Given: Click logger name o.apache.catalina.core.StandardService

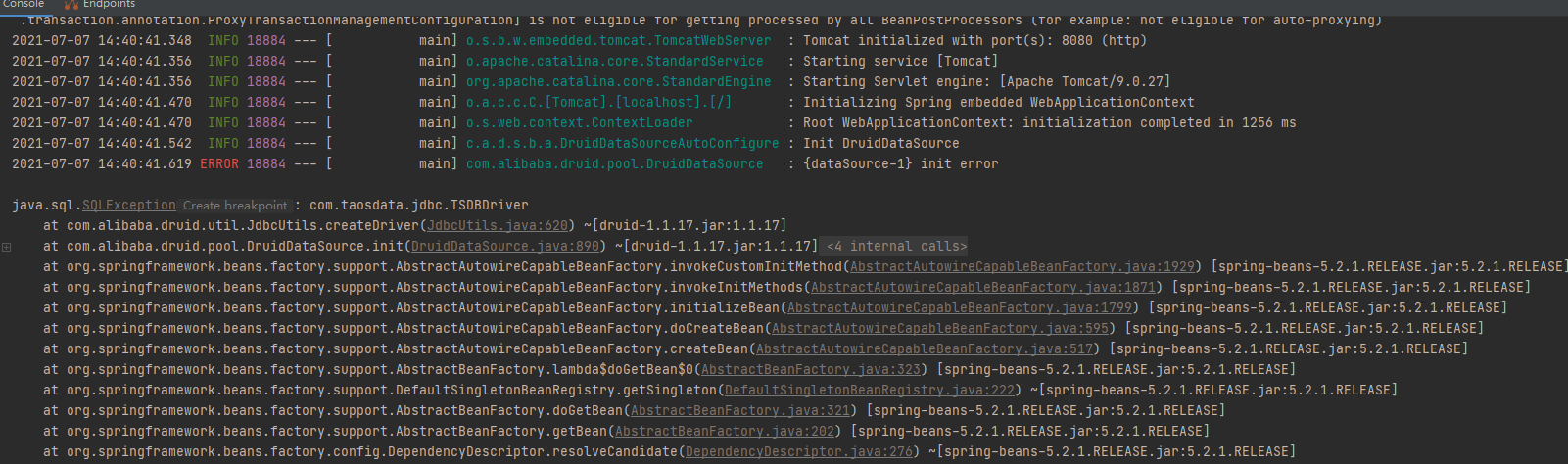Looking at the screenshot, I should (x=614, y=62).
